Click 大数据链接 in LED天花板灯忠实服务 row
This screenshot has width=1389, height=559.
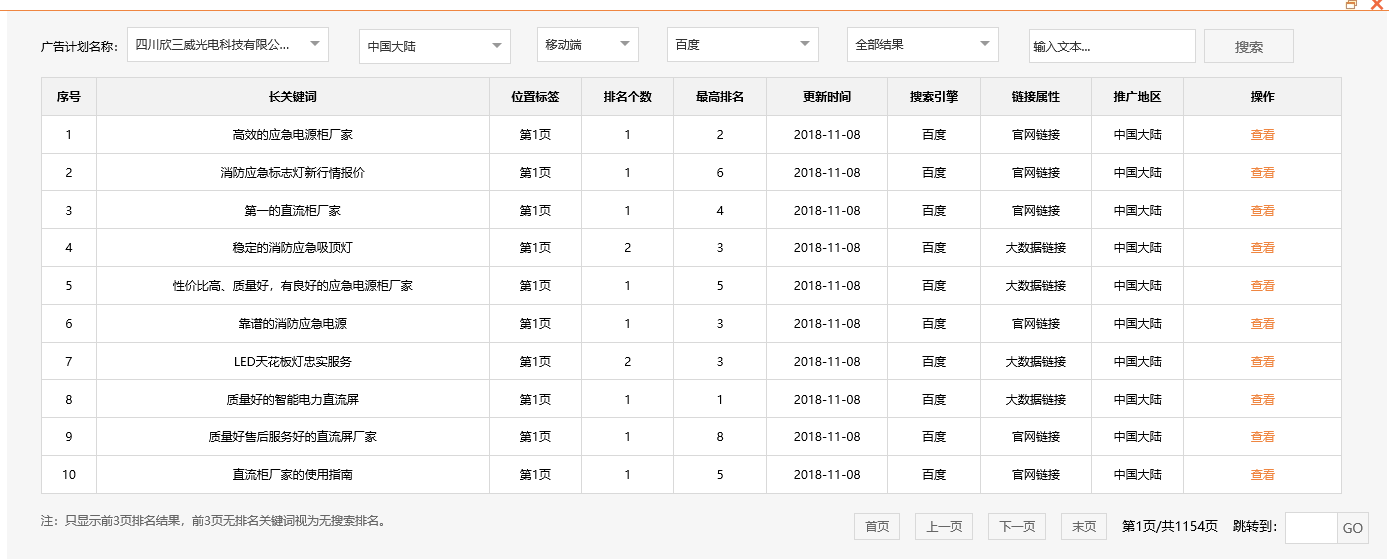coord(1036,362)
